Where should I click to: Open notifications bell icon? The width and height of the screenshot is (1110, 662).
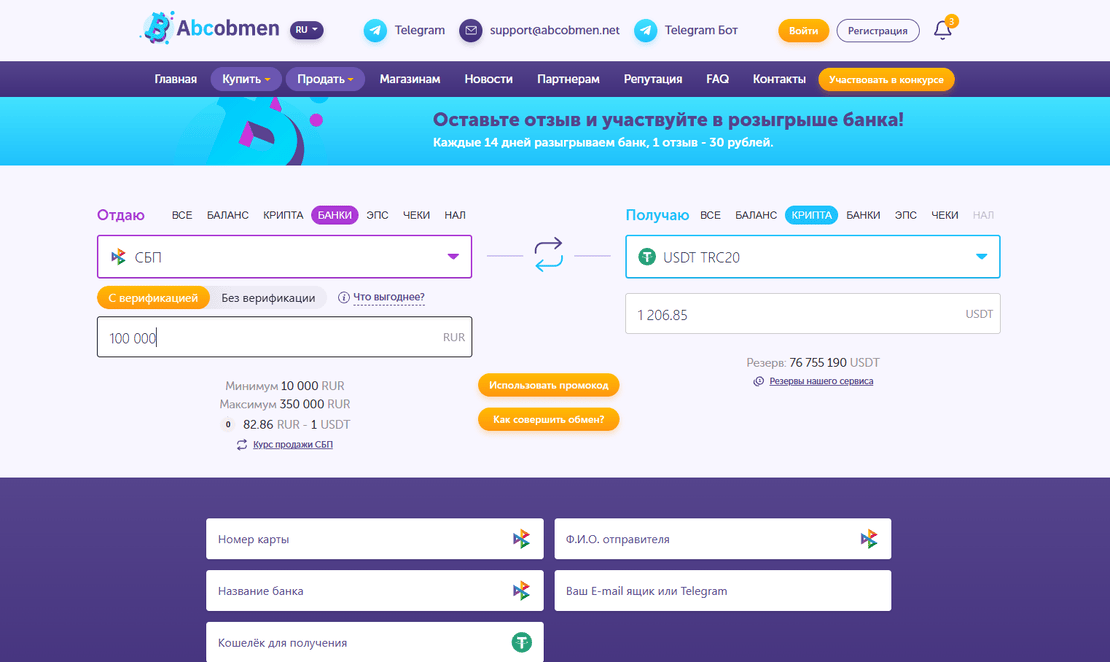click(x=942, y=30)
